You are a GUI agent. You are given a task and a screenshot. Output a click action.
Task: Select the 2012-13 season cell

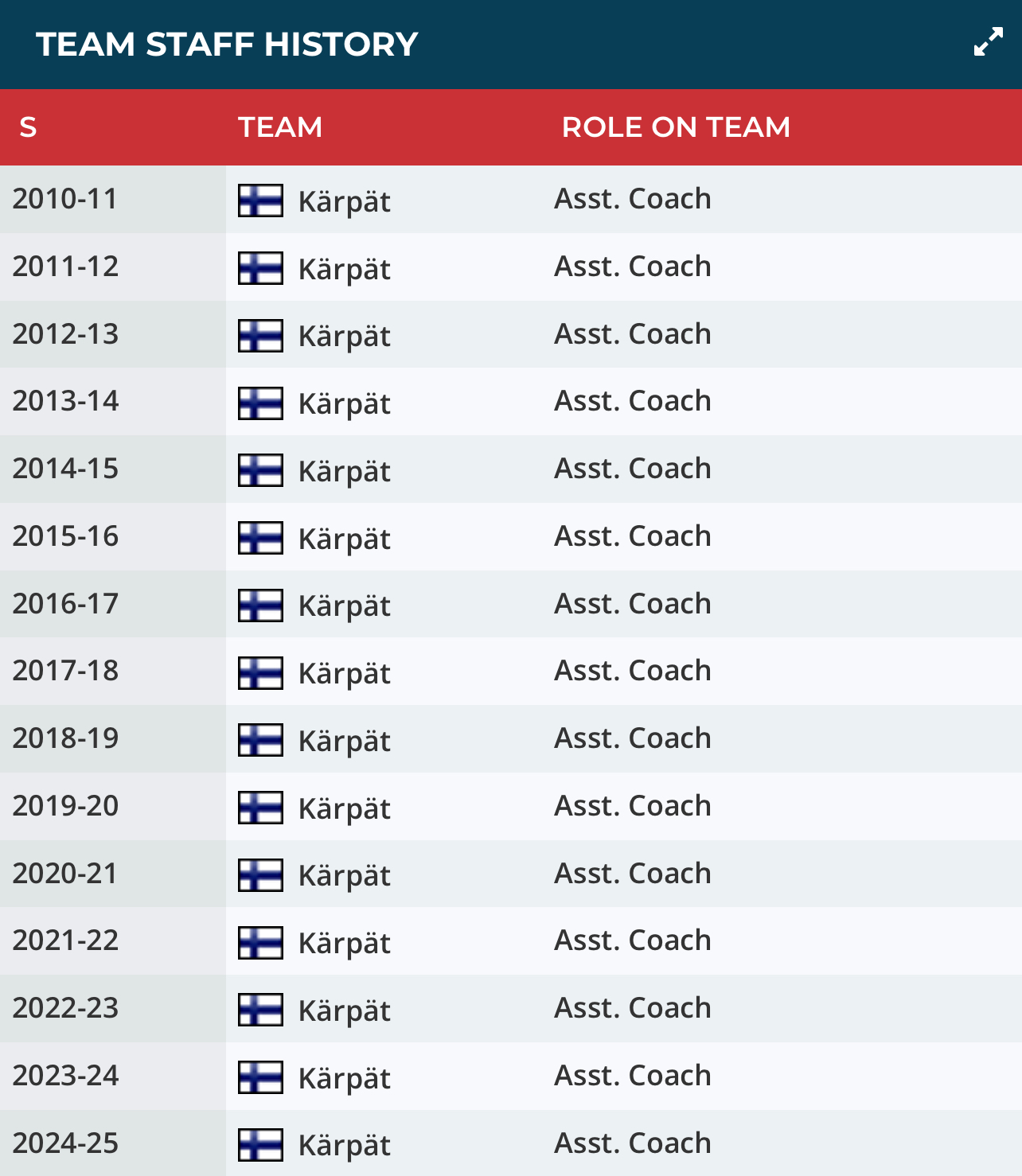click(x=65, y=334)
